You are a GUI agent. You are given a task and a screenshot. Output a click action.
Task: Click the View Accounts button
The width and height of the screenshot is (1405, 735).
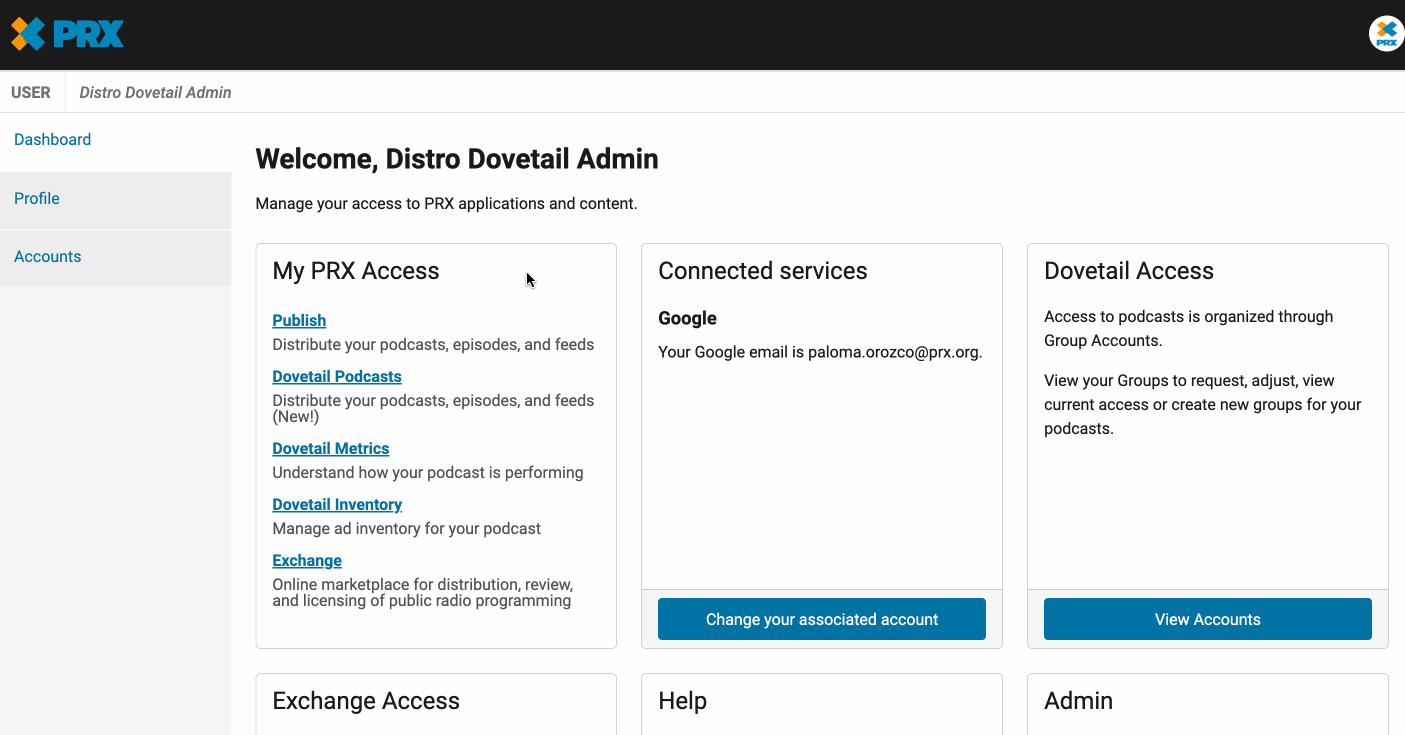tap(1207, 619)
